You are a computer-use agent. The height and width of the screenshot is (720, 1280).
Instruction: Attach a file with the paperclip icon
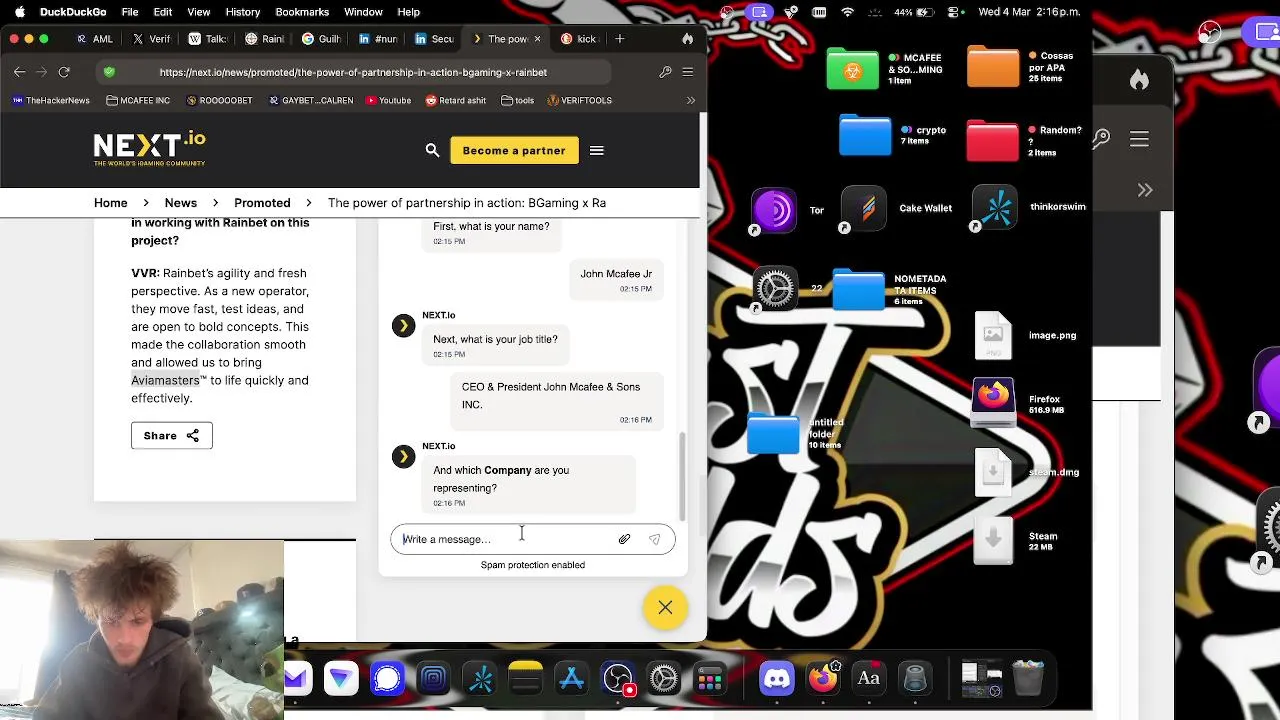[x=624, y=539]
